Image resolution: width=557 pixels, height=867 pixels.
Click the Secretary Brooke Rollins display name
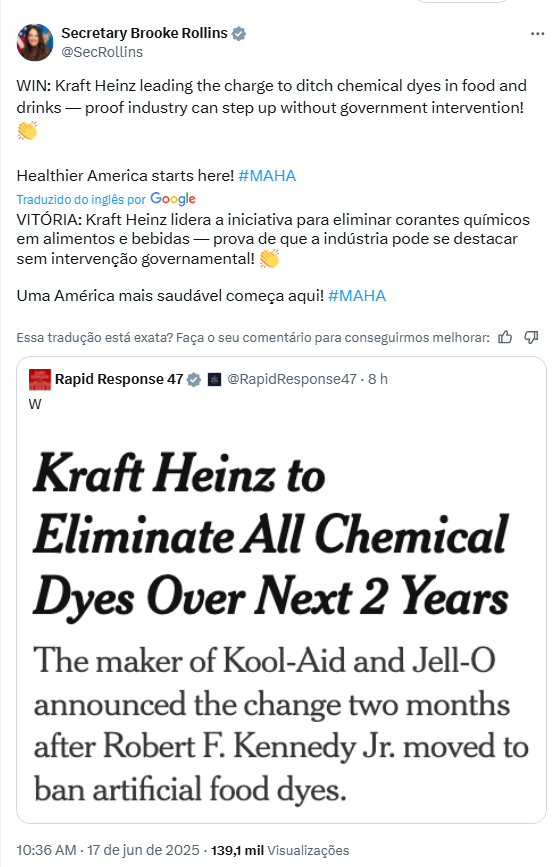(144, 33)
